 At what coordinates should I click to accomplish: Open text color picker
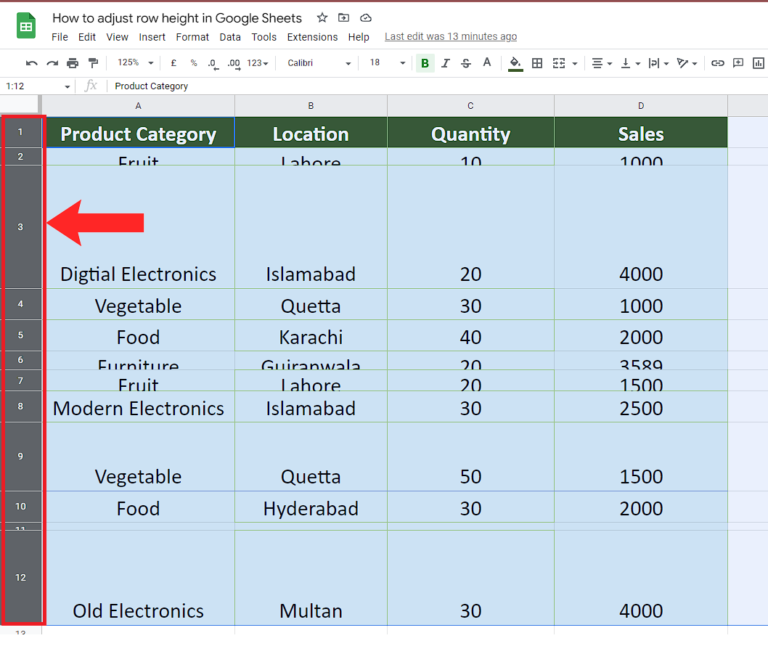[486, 63]
